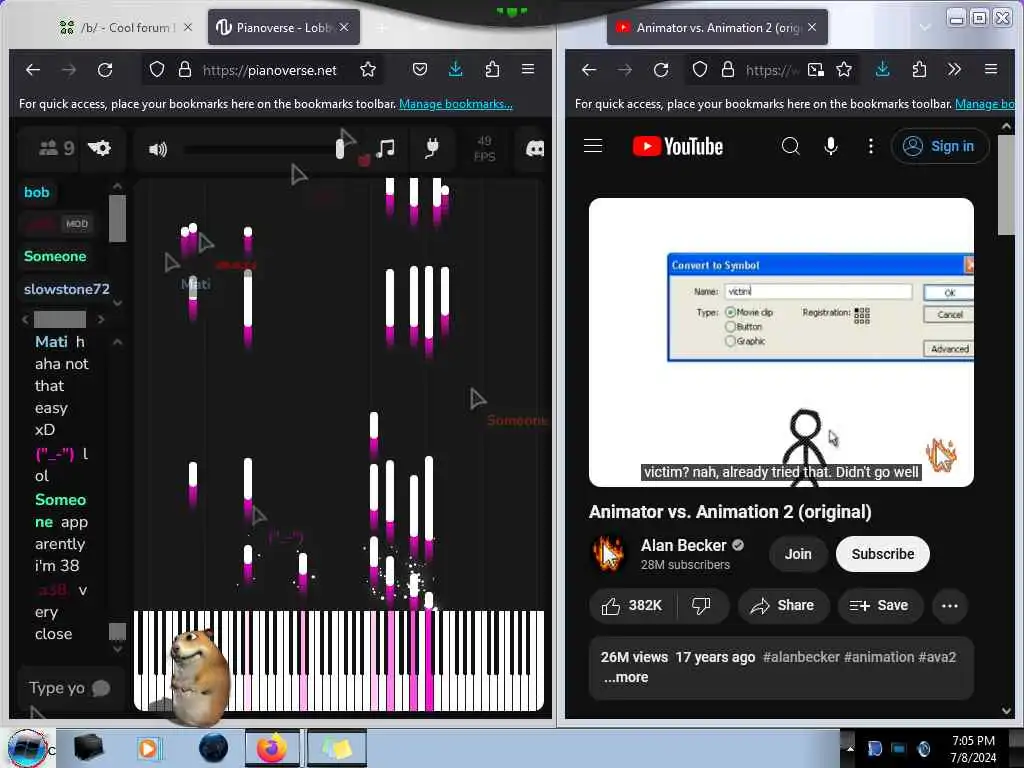
Task: Search YouTube with voice microphone
Action: tap(831, 146)
